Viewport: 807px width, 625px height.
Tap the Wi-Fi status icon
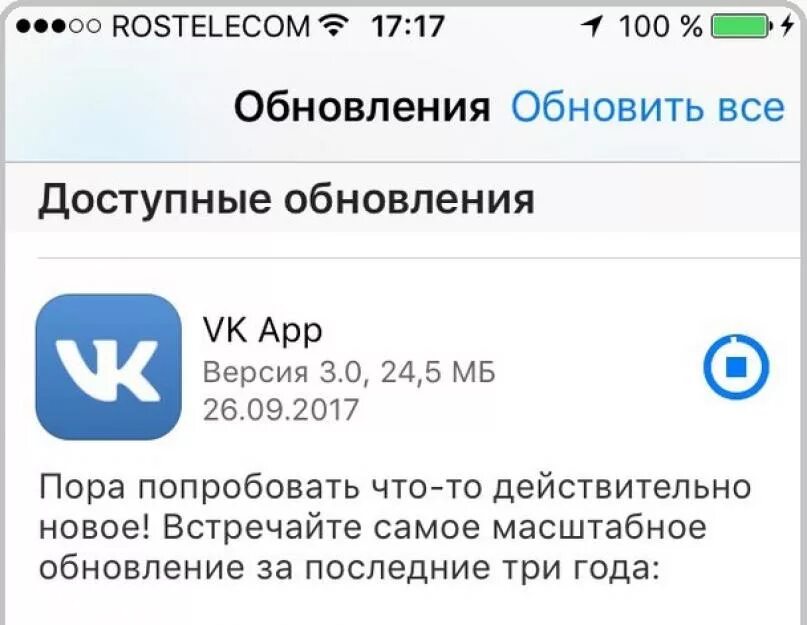click(x=334, y=25)
